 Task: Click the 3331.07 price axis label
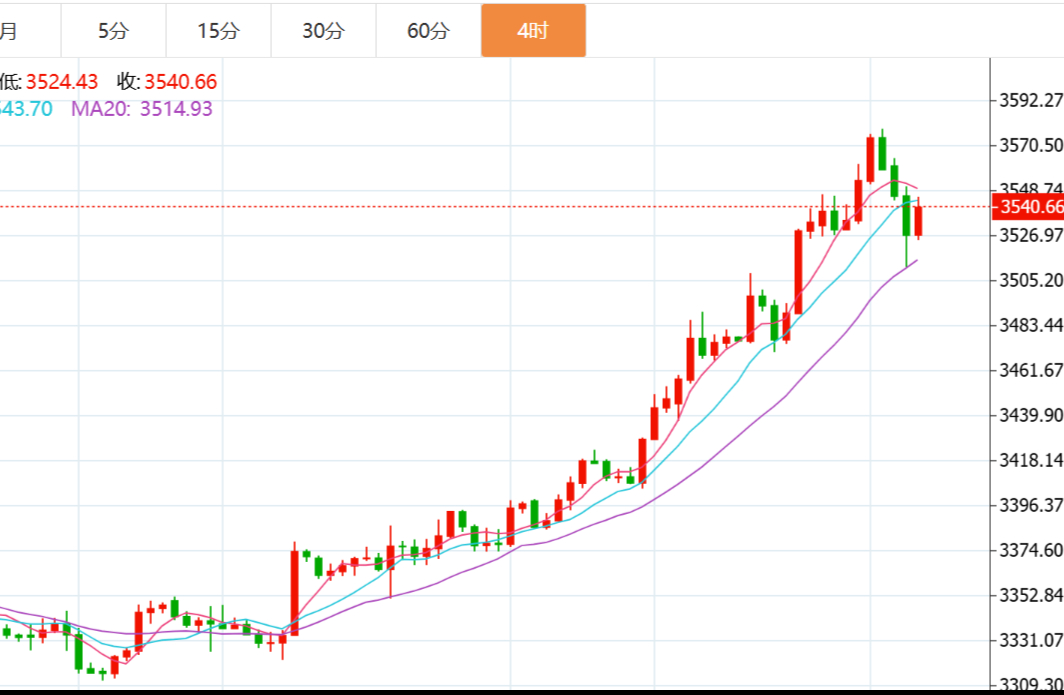pos(1031,640)
